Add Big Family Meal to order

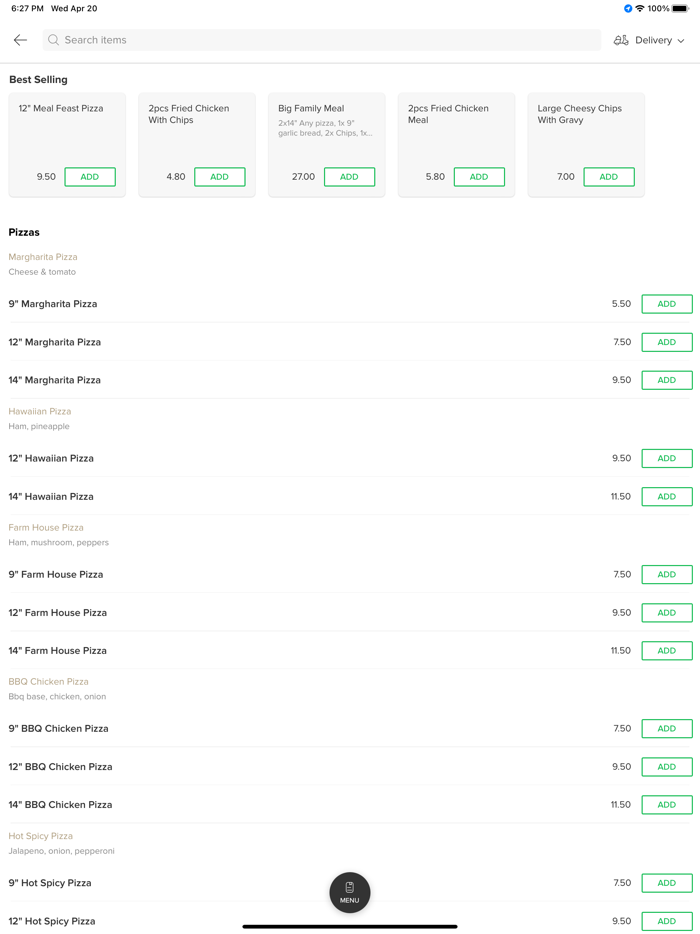349,177
